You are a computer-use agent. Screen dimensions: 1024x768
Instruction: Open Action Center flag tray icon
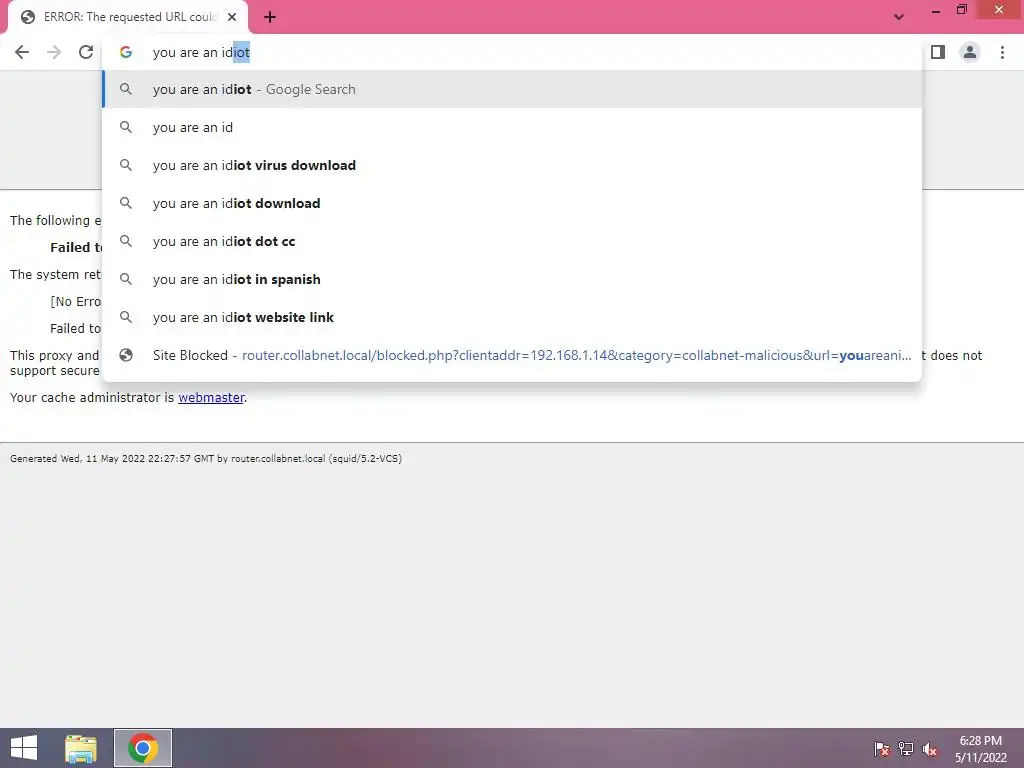point(882,749)
